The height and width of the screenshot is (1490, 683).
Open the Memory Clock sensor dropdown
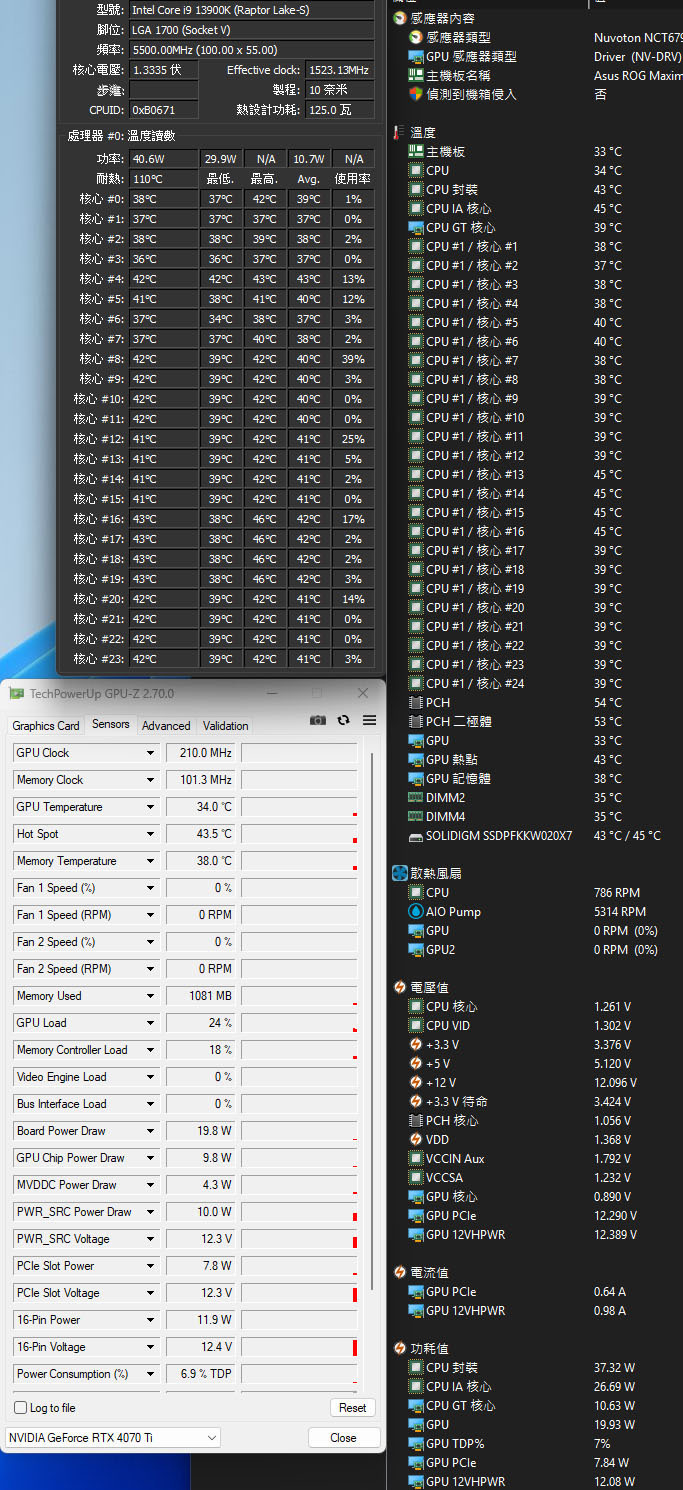(x=151, y=780)
